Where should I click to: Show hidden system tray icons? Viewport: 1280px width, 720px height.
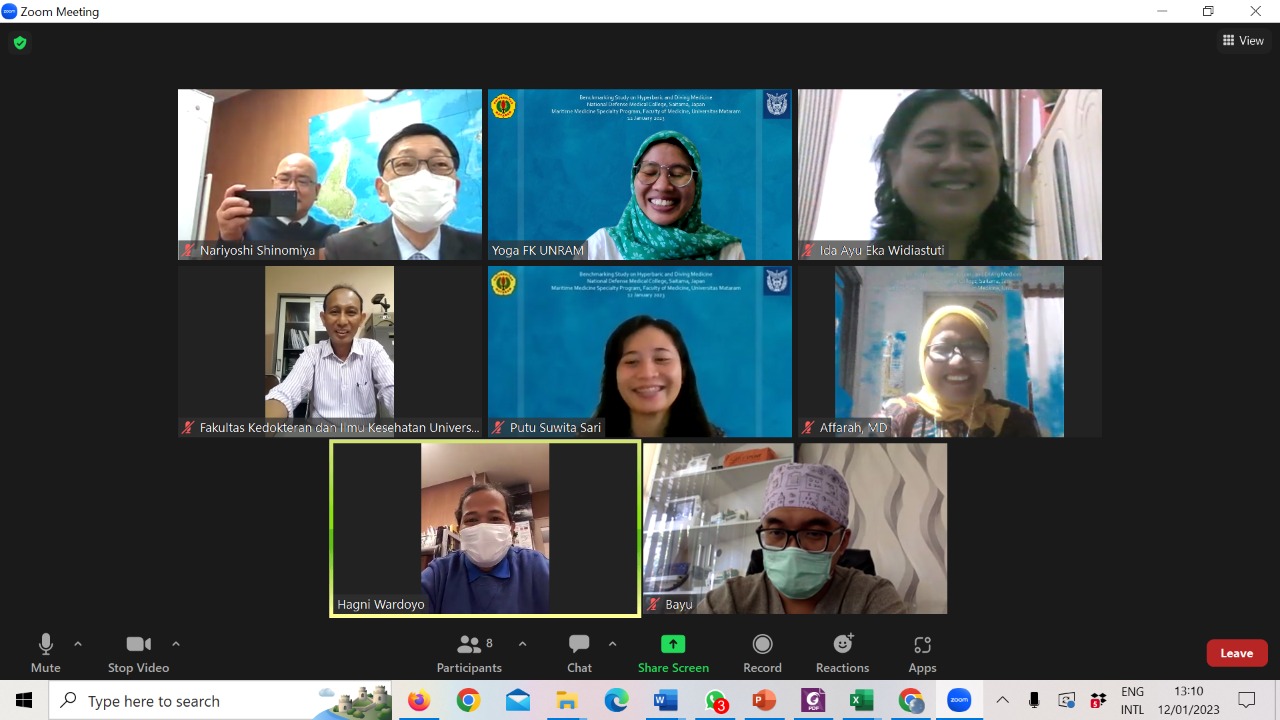[x=1003, y=700]
